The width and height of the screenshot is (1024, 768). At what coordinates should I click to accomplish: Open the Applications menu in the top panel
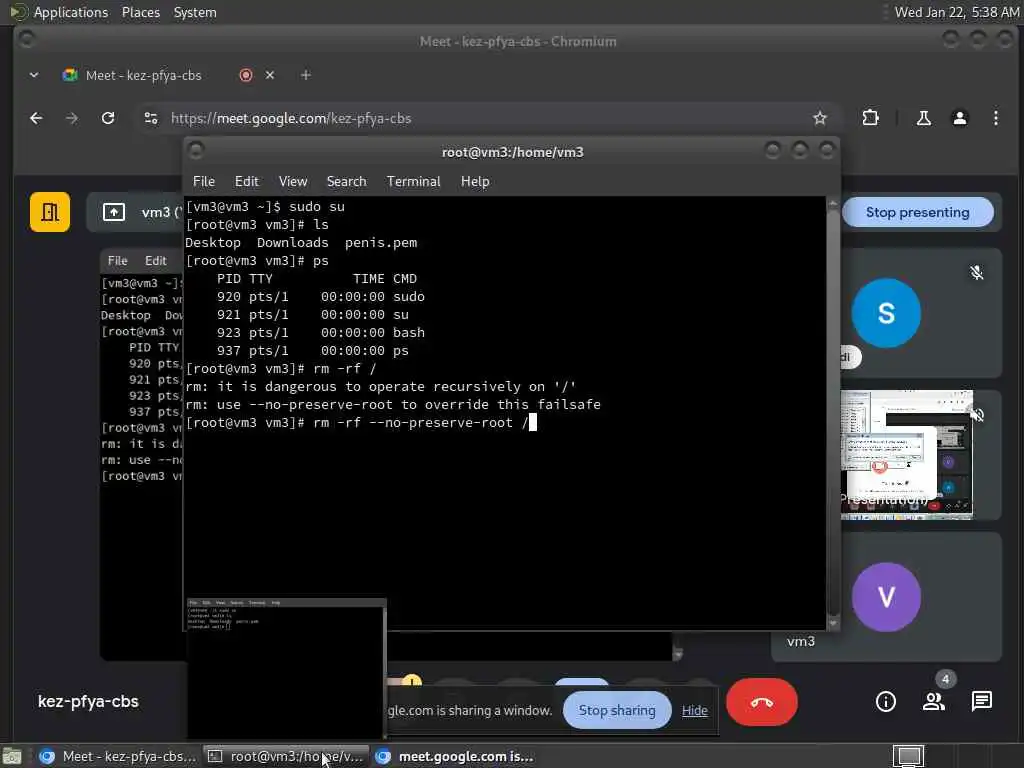71,12
